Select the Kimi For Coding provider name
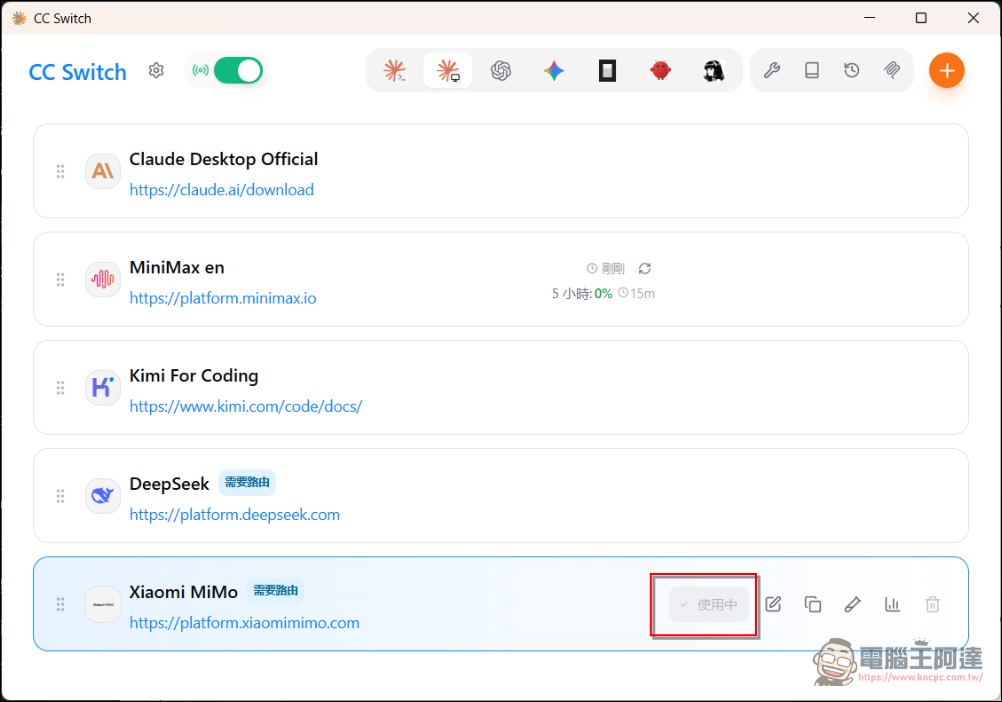 [x=194, y=376]
